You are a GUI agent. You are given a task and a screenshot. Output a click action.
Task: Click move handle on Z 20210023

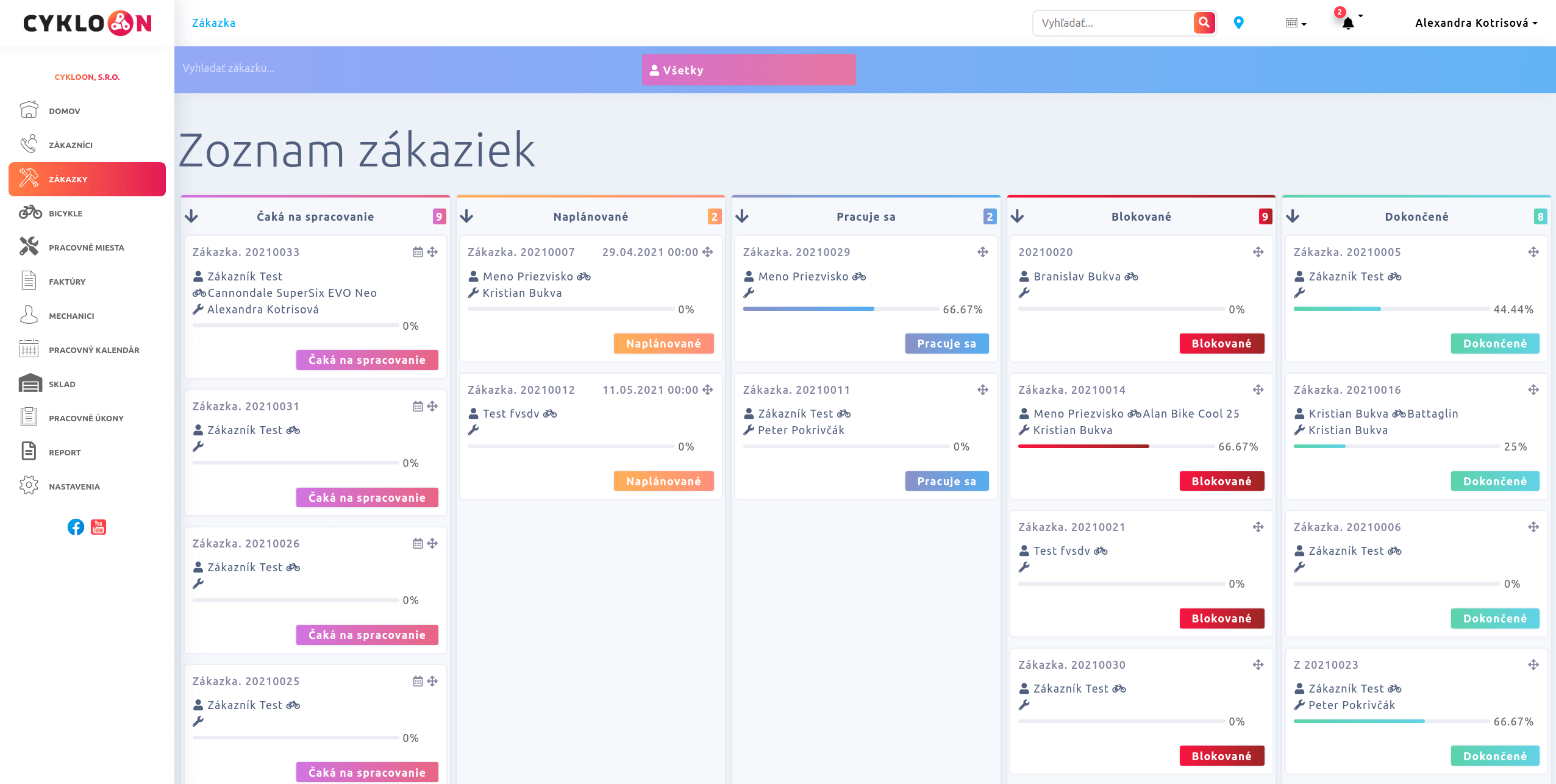(x=1534, y=665)
